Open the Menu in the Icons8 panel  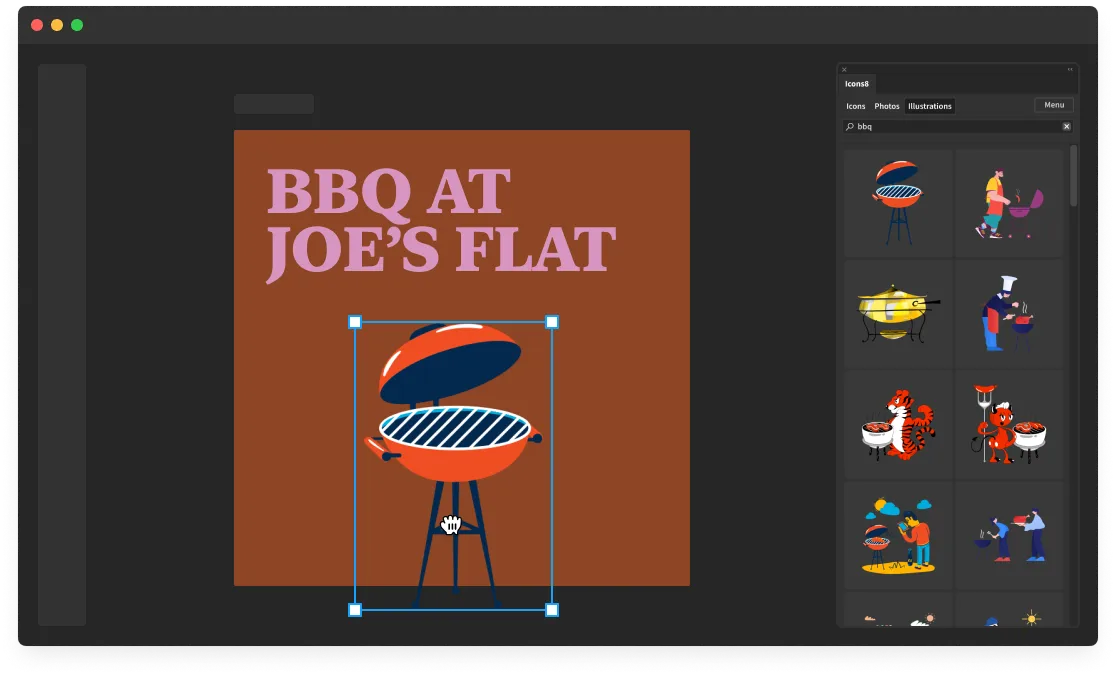point(1053,104)
